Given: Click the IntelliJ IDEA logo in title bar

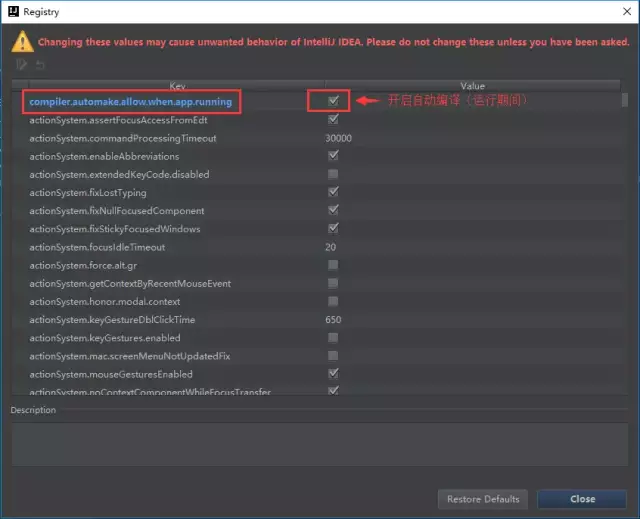Looking at the screenshot, I should 13,11.
